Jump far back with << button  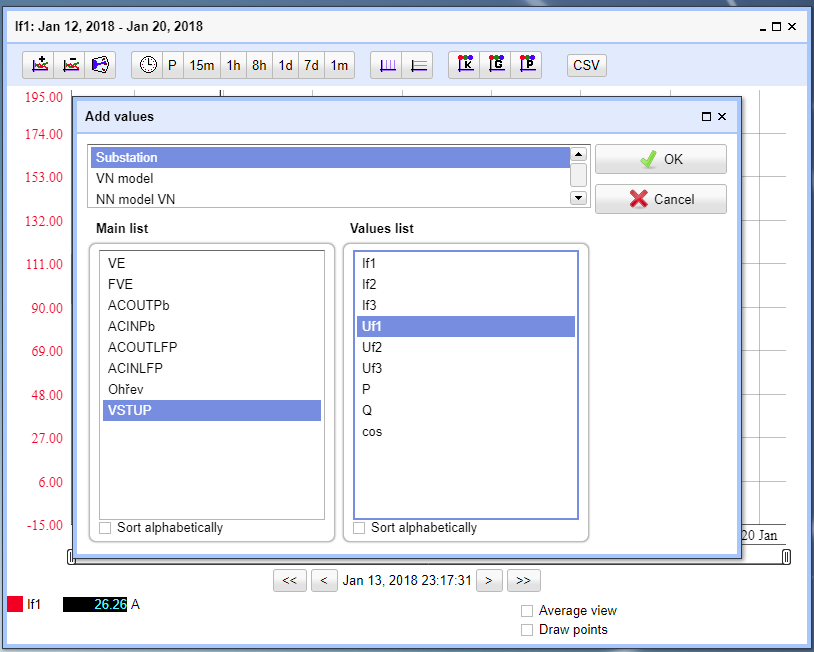click(290, 580)
